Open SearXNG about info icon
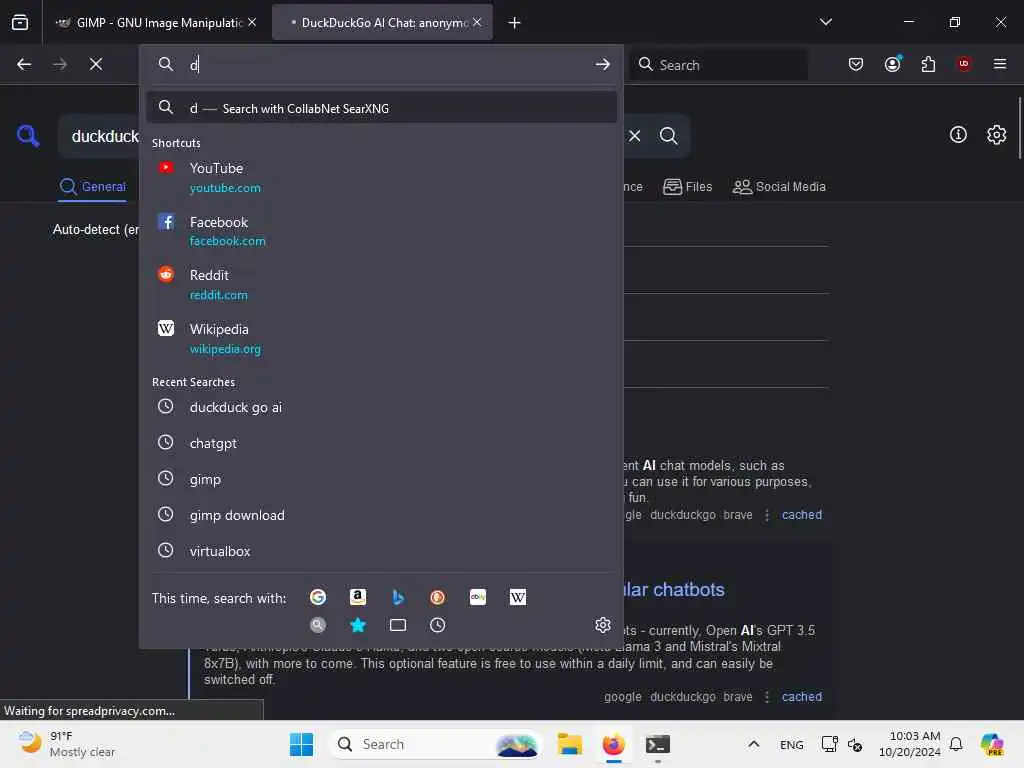Viewport: 1024px width, 768px height. [957, 135]
